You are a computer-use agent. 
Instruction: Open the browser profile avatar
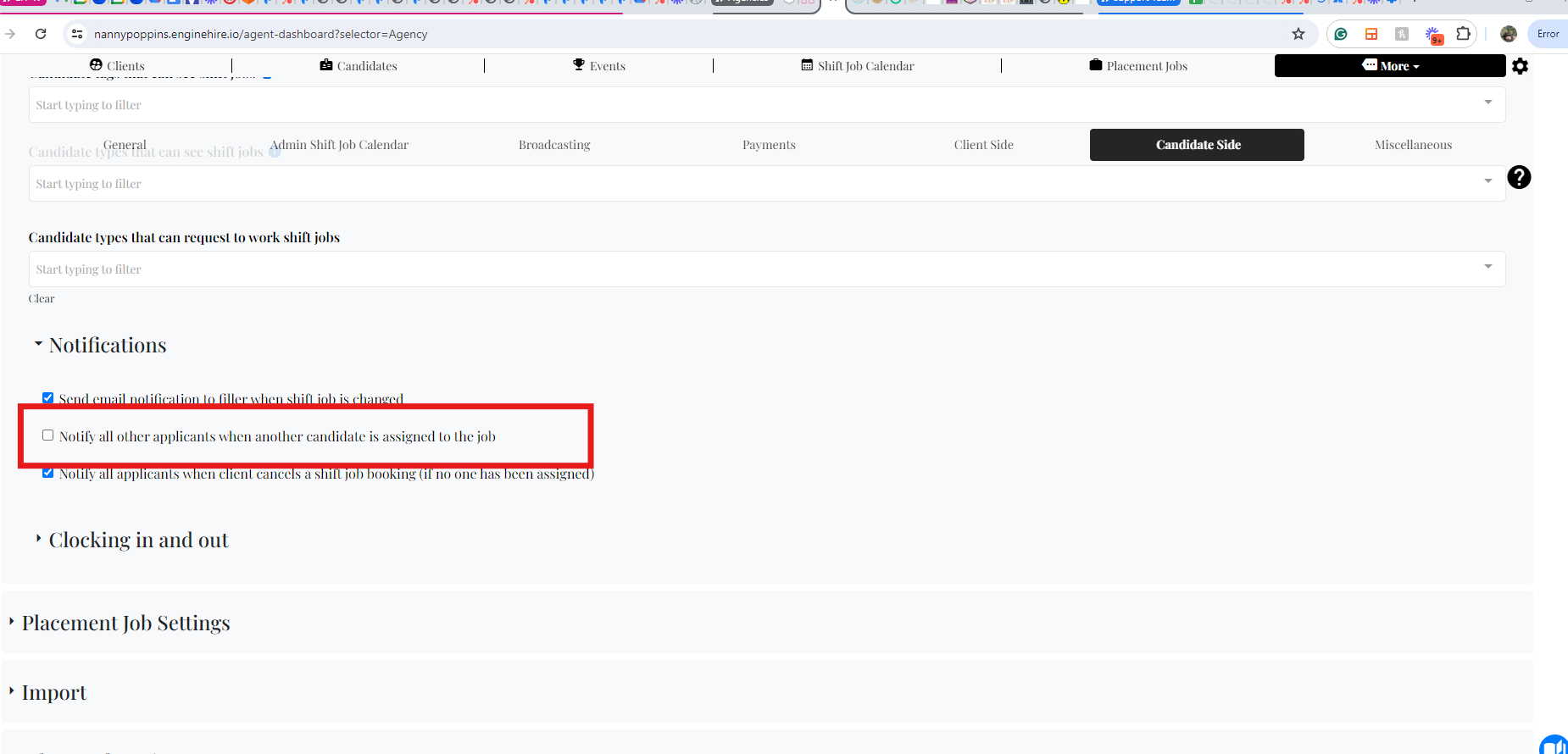pos(1509,34)
